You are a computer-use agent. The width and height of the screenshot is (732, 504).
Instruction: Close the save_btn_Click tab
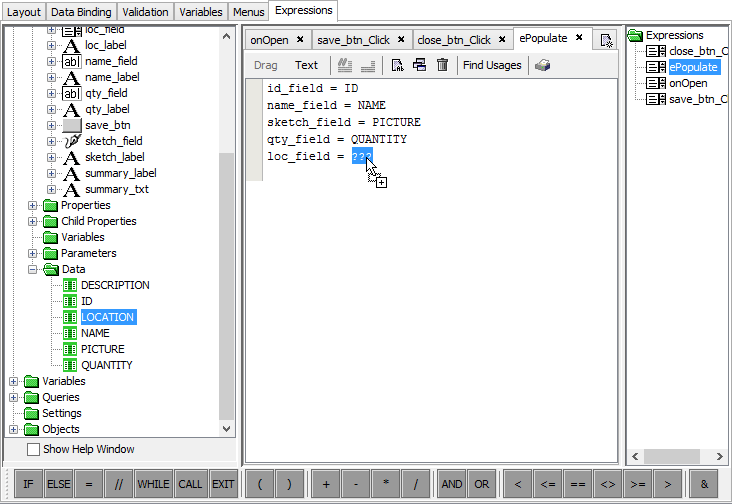point(400,40)
